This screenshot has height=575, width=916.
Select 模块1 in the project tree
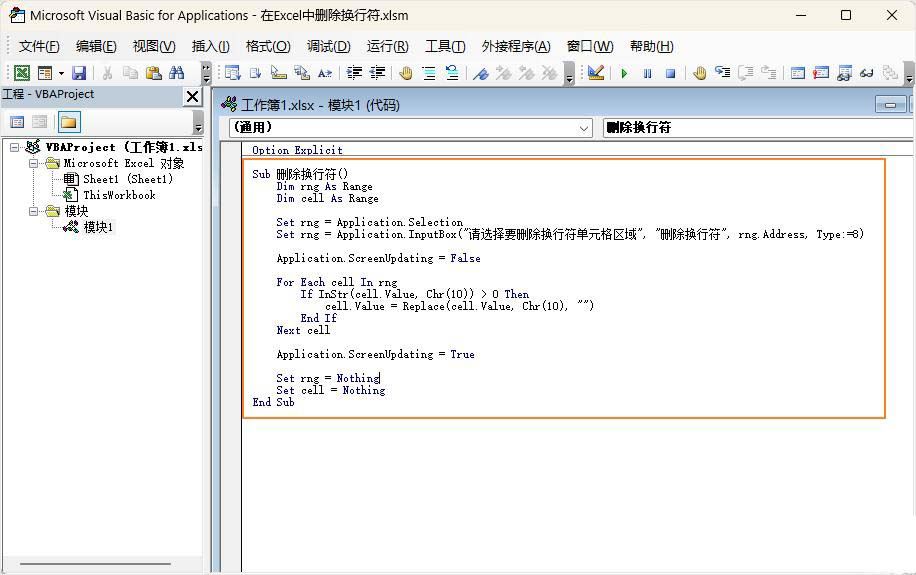pyautogui.click(x=98, y=227)
